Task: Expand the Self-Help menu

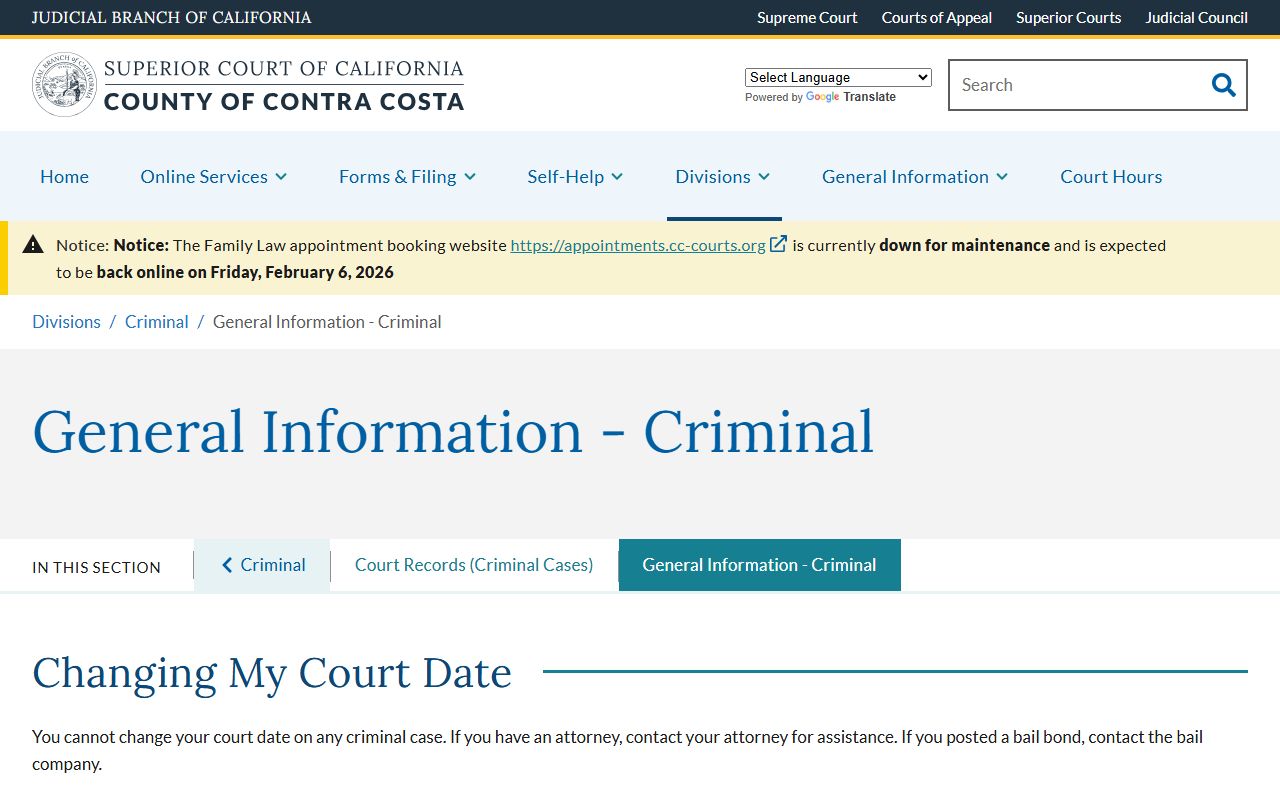Action: click(575, 176)
